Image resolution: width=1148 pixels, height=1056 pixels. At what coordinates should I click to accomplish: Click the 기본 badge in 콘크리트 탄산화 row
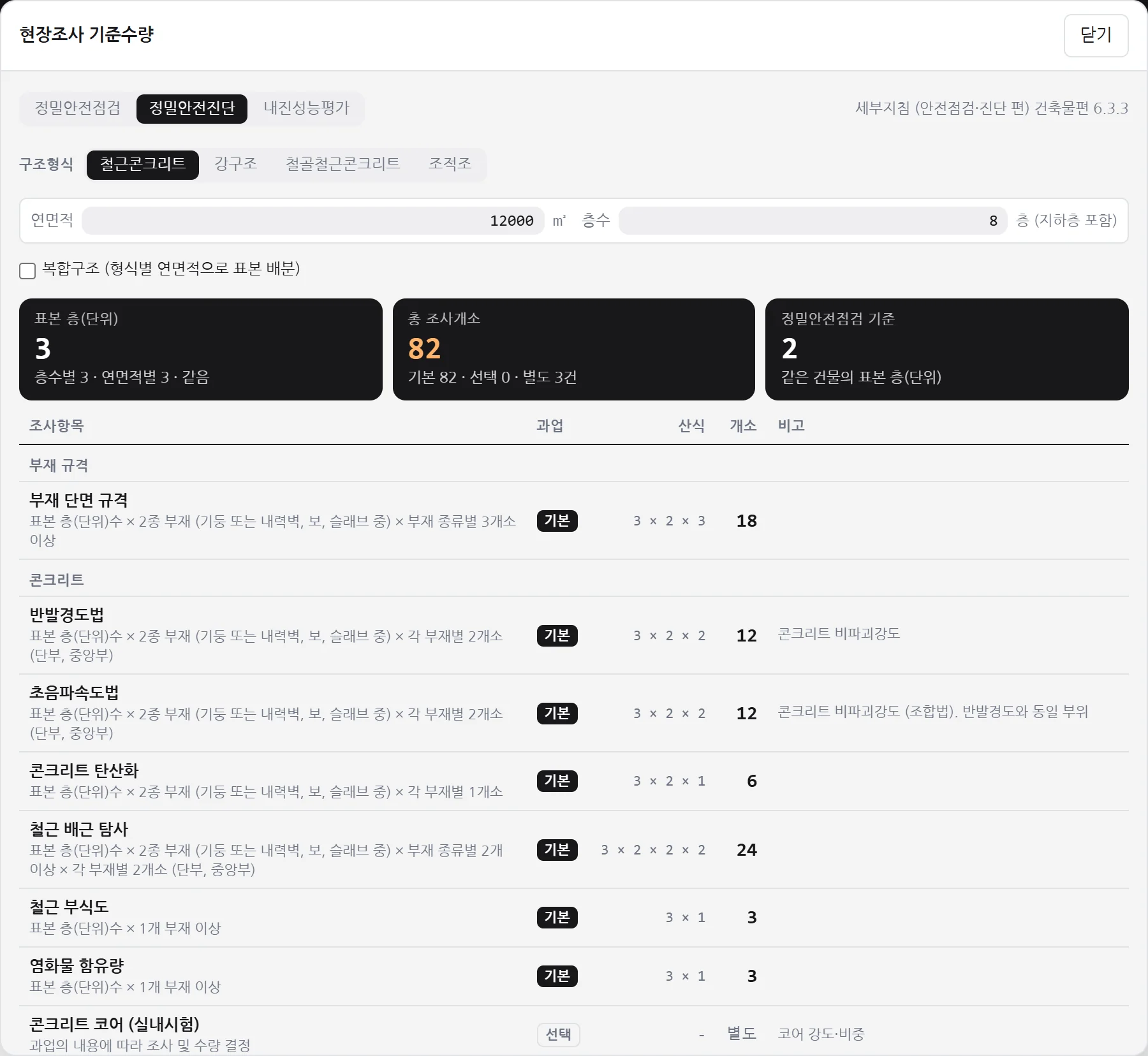[557, 781]
